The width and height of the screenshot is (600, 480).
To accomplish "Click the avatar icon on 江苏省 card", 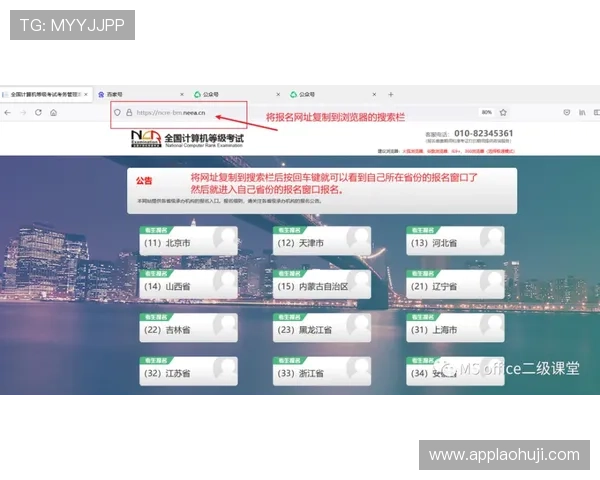I will coord(225,369).
